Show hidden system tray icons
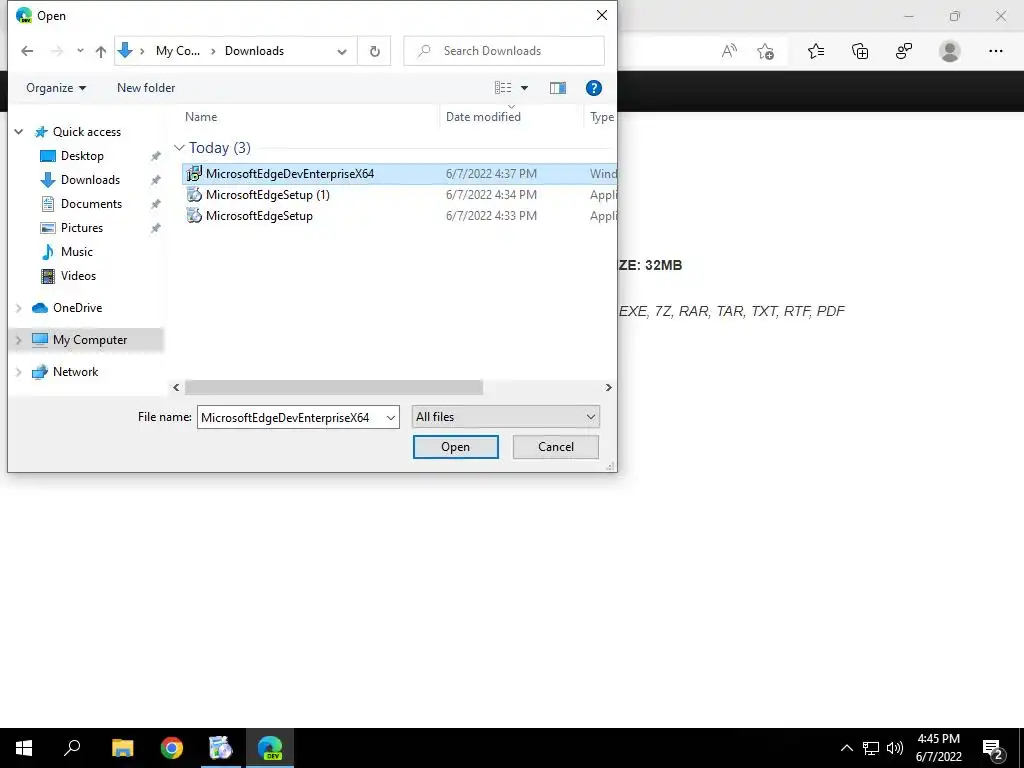 846,748
